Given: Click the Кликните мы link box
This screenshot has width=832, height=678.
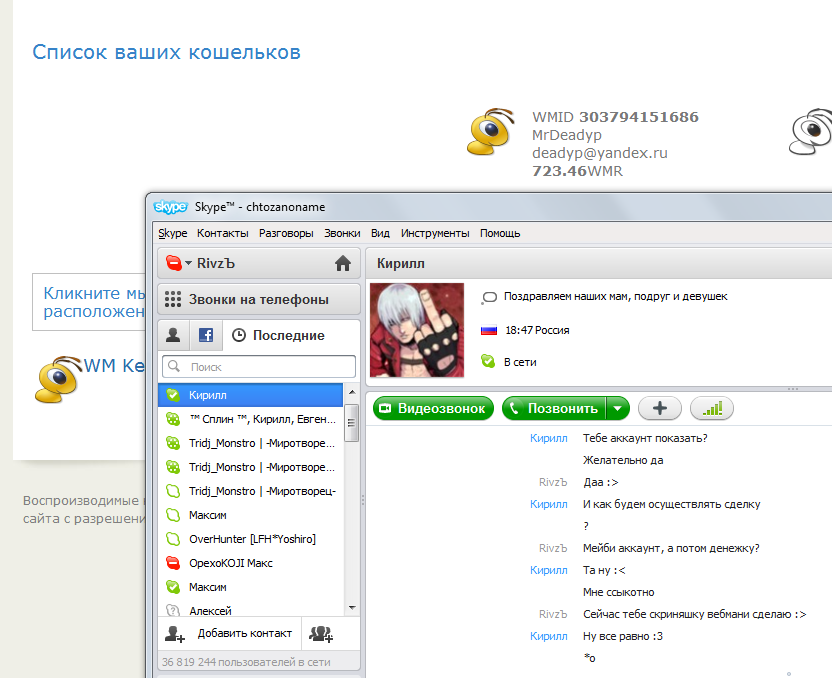Looking at the screenshot, I should pyautogui.click(x=89, y=302).
